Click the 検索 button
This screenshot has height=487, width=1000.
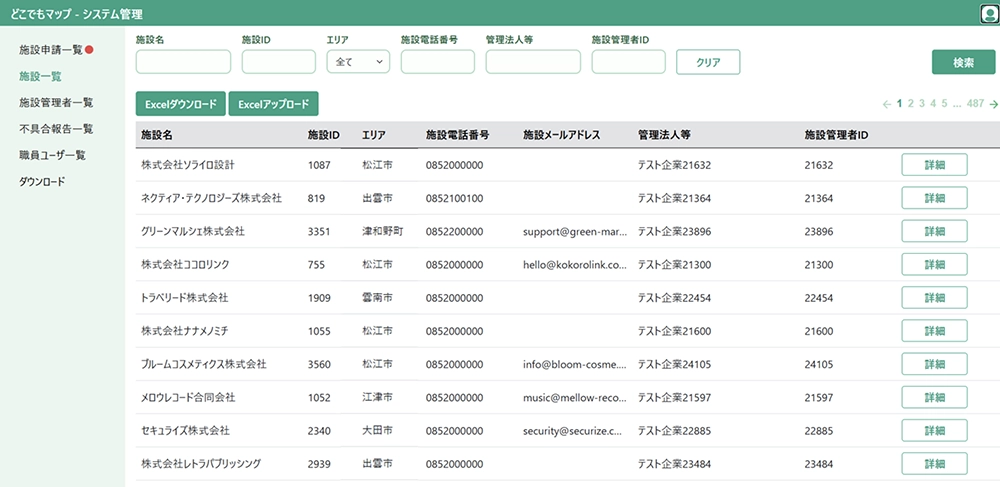963,62
